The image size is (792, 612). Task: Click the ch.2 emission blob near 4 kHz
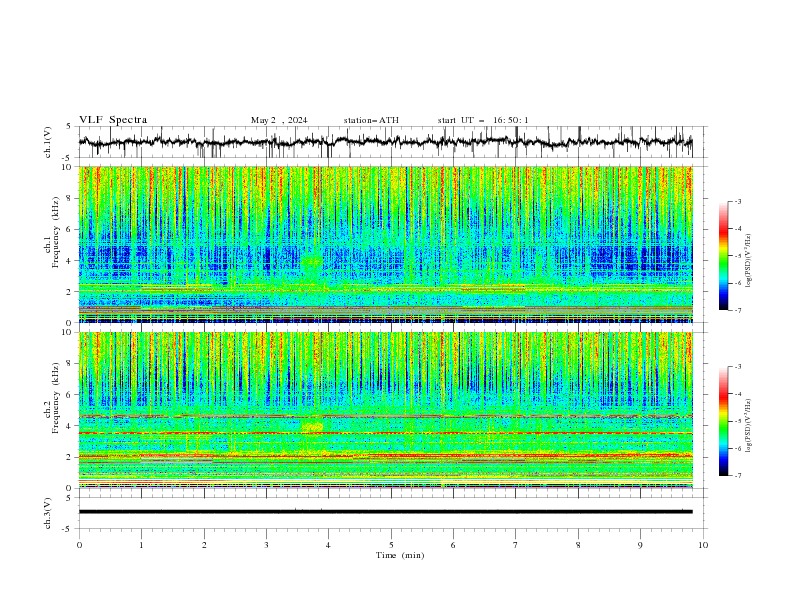point(312,427)
